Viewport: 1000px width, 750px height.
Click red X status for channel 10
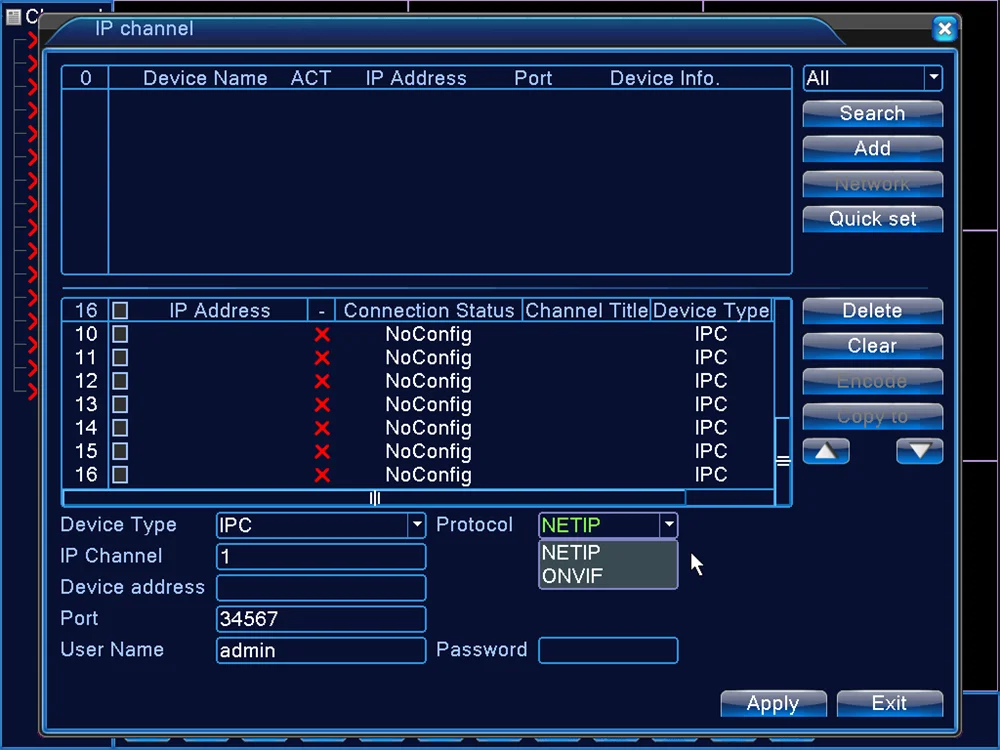322,334
